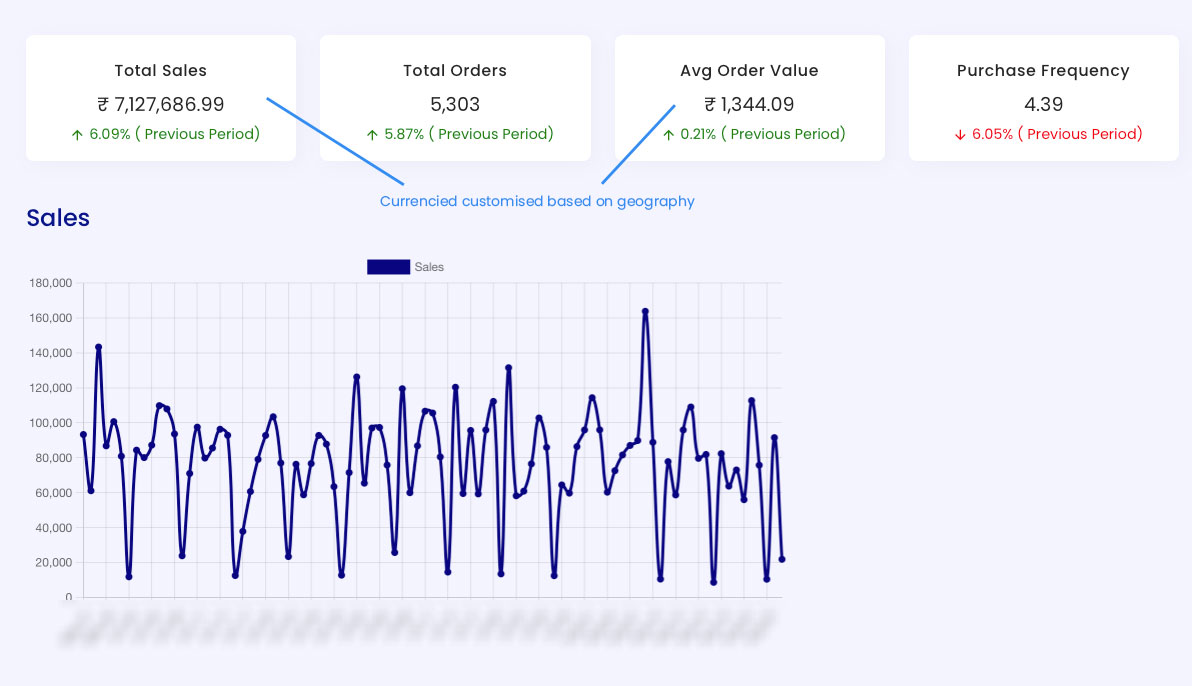The height and width of the screenshot is (686, 1192).
Task: Click the up arrow beside 5.87% in Total Orders
Action: (372, 135)
